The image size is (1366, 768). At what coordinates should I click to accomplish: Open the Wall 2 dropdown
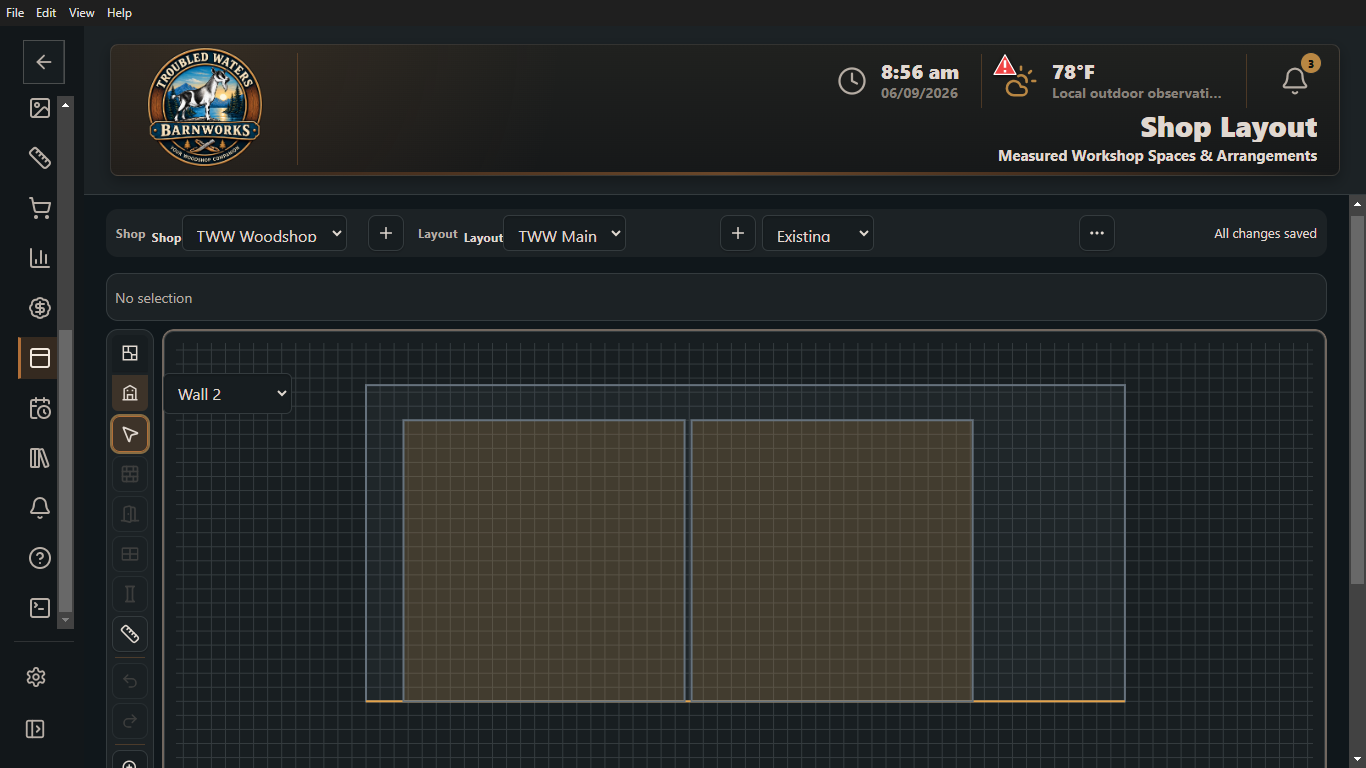coord(227,394)
